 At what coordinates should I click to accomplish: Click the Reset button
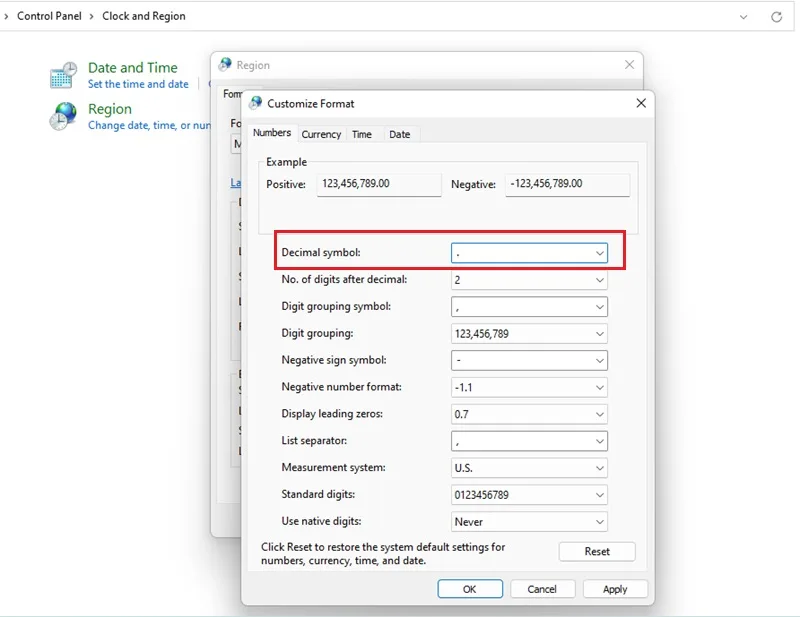[597, 552]
